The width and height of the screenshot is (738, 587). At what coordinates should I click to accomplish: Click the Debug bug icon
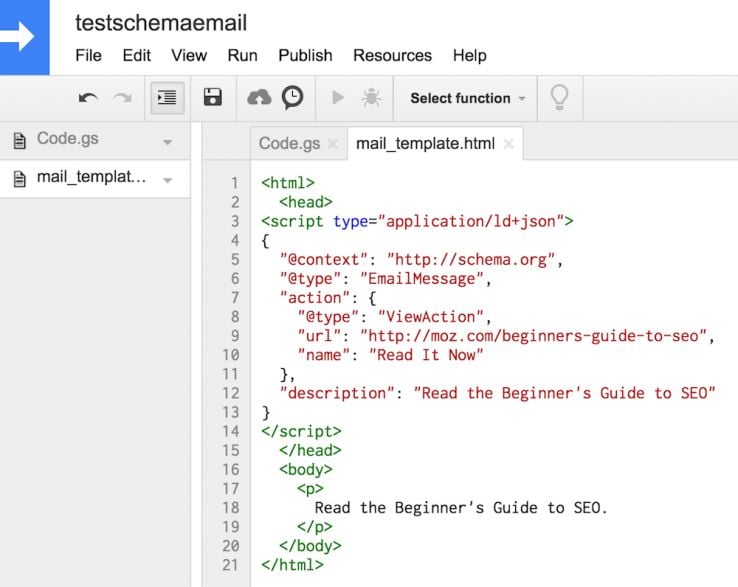point(371,97)
